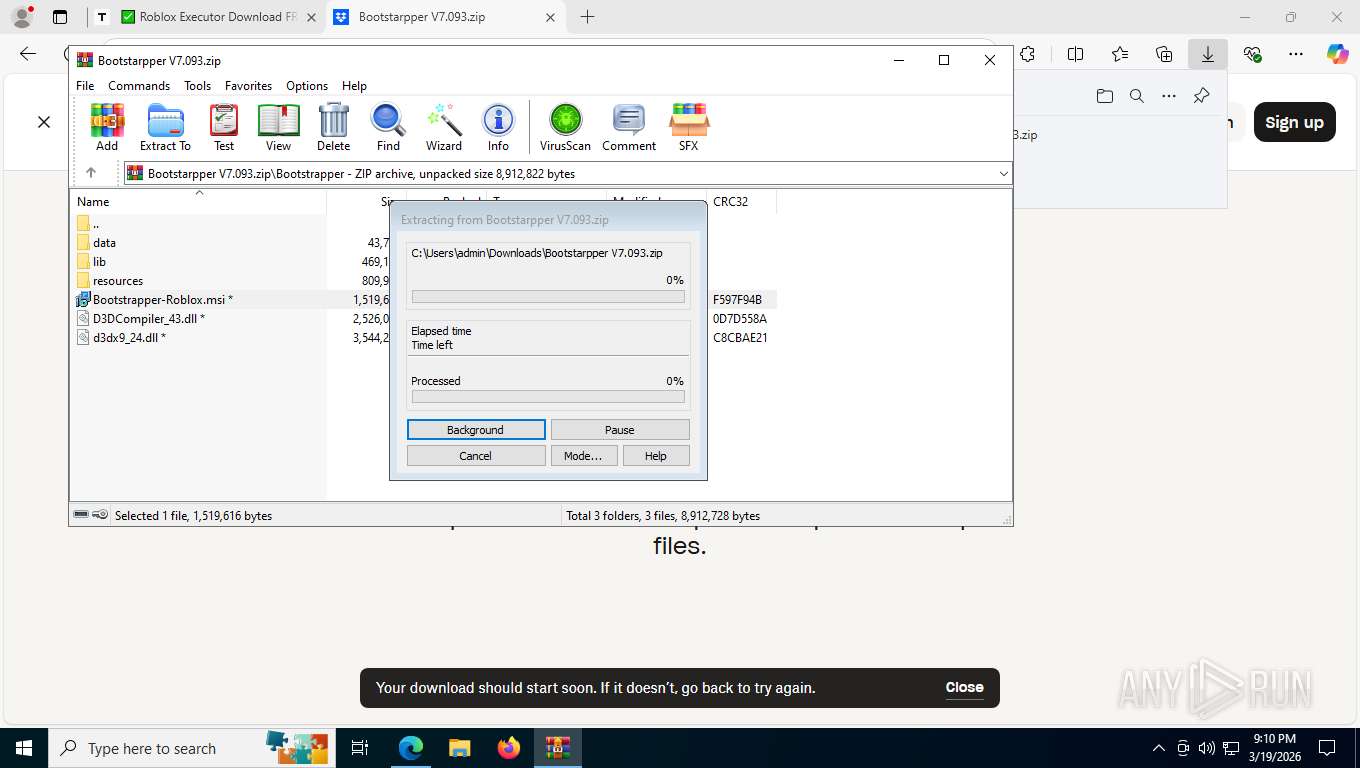The image size is (1360, 768).
Task: Open more options in downloads panel
Action: (1169, 96)
